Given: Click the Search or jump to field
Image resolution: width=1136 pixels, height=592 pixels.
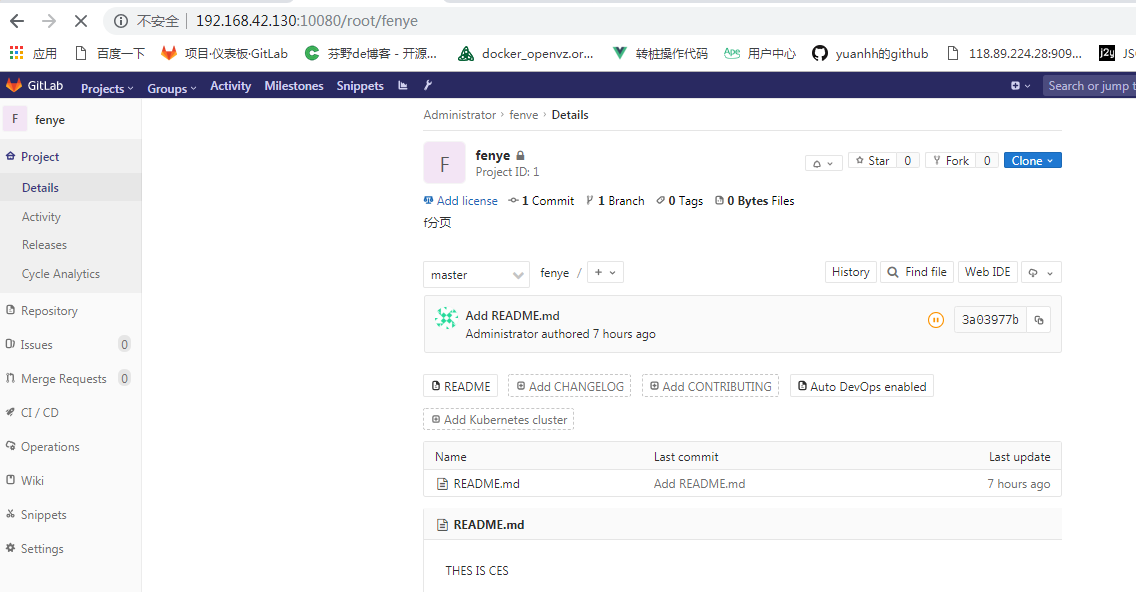Looking at the screenshot, I should click(x=1089, y=86).
